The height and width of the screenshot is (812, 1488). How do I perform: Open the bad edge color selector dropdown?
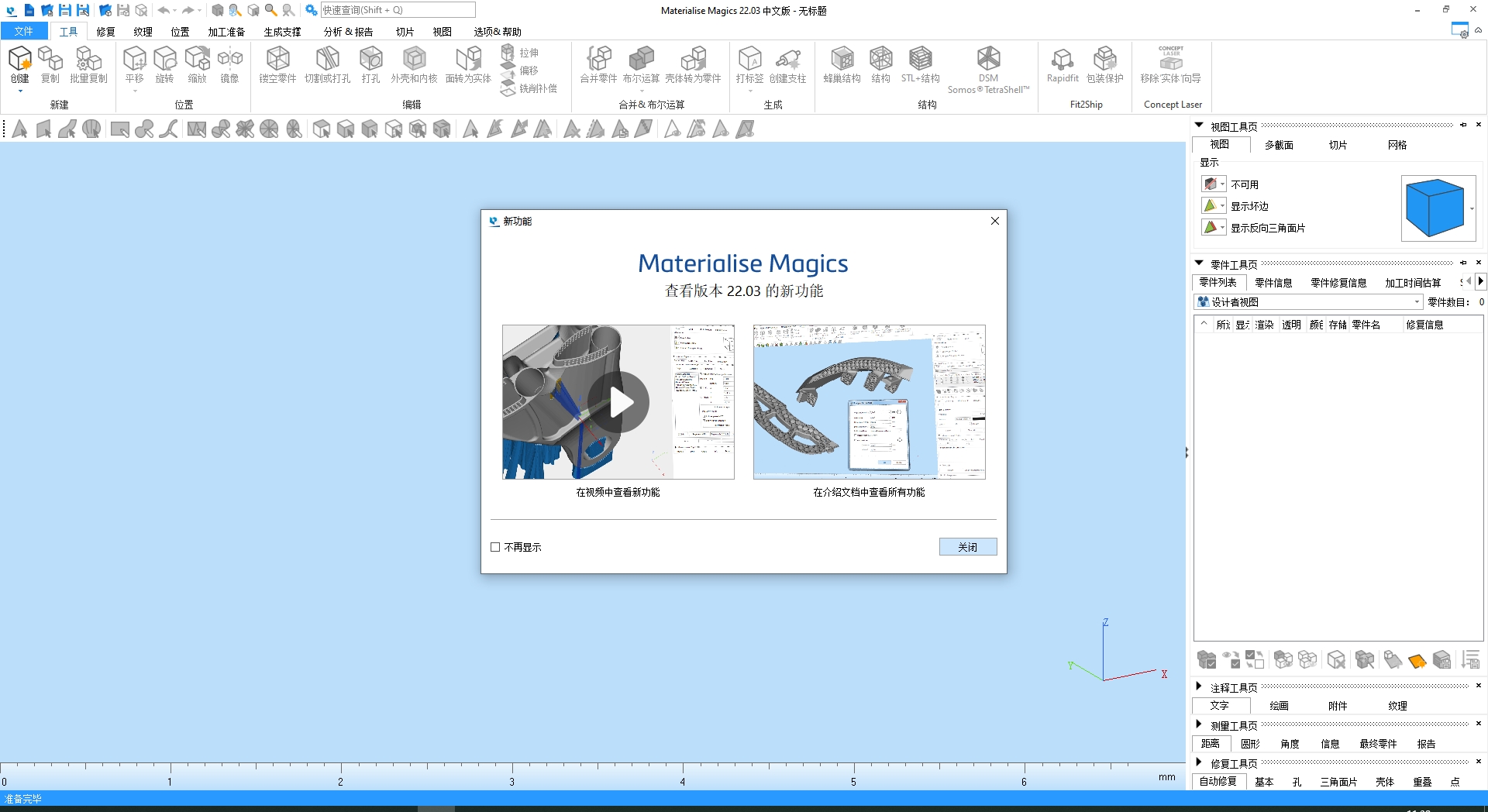coord(1223,205)
